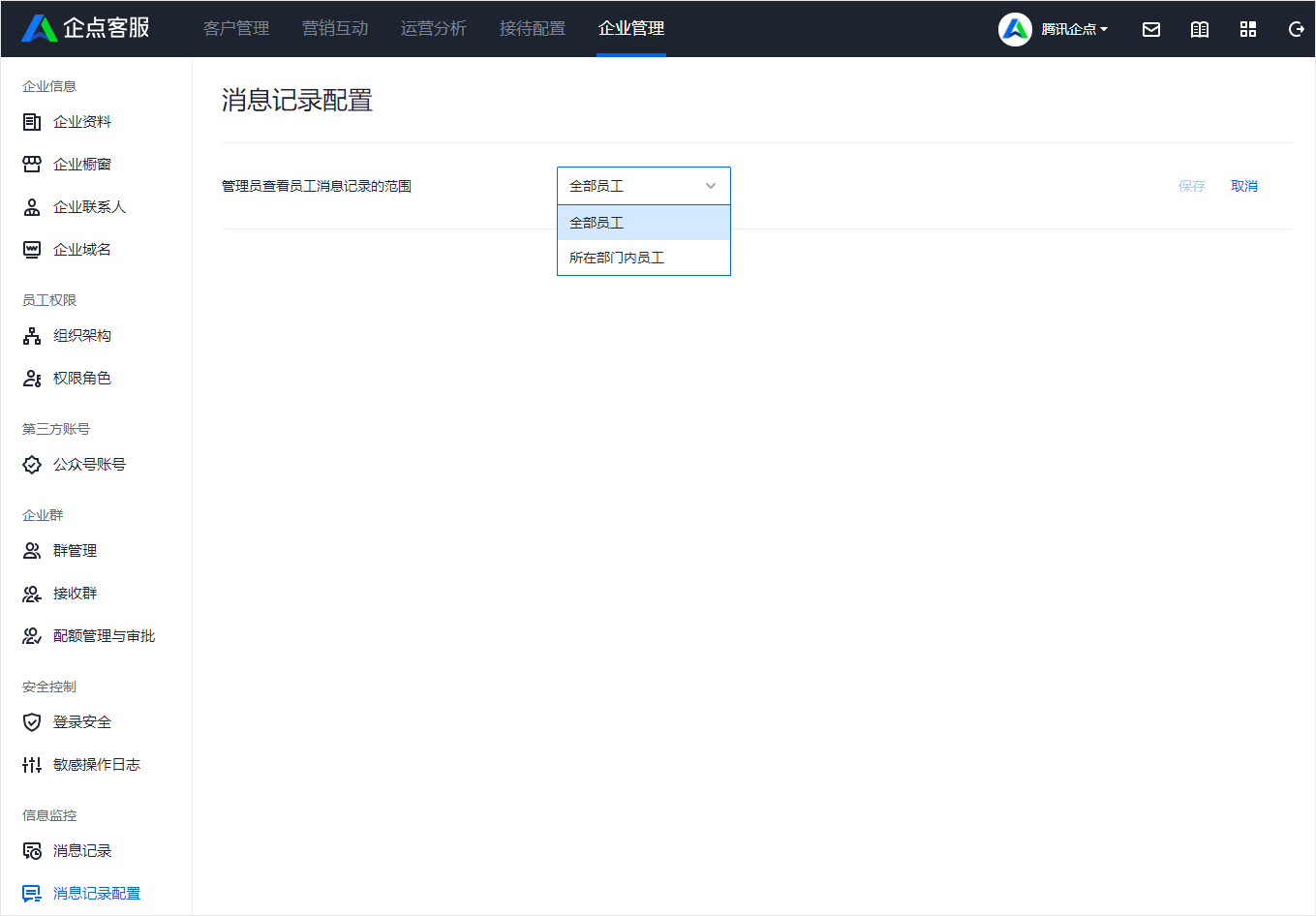Click the 消息记录配置 page heading
1316x916 pixels.
[297, 101]
